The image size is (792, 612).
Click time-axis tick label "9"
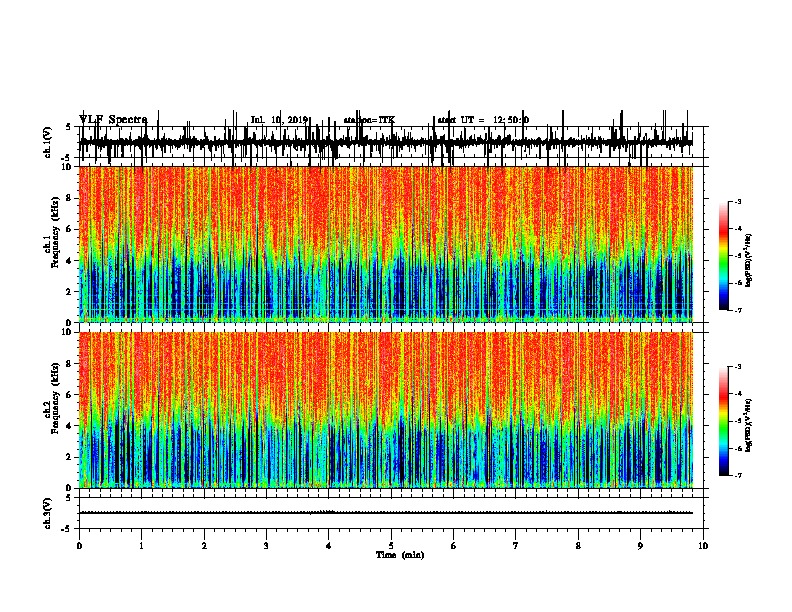coord(640,546)
